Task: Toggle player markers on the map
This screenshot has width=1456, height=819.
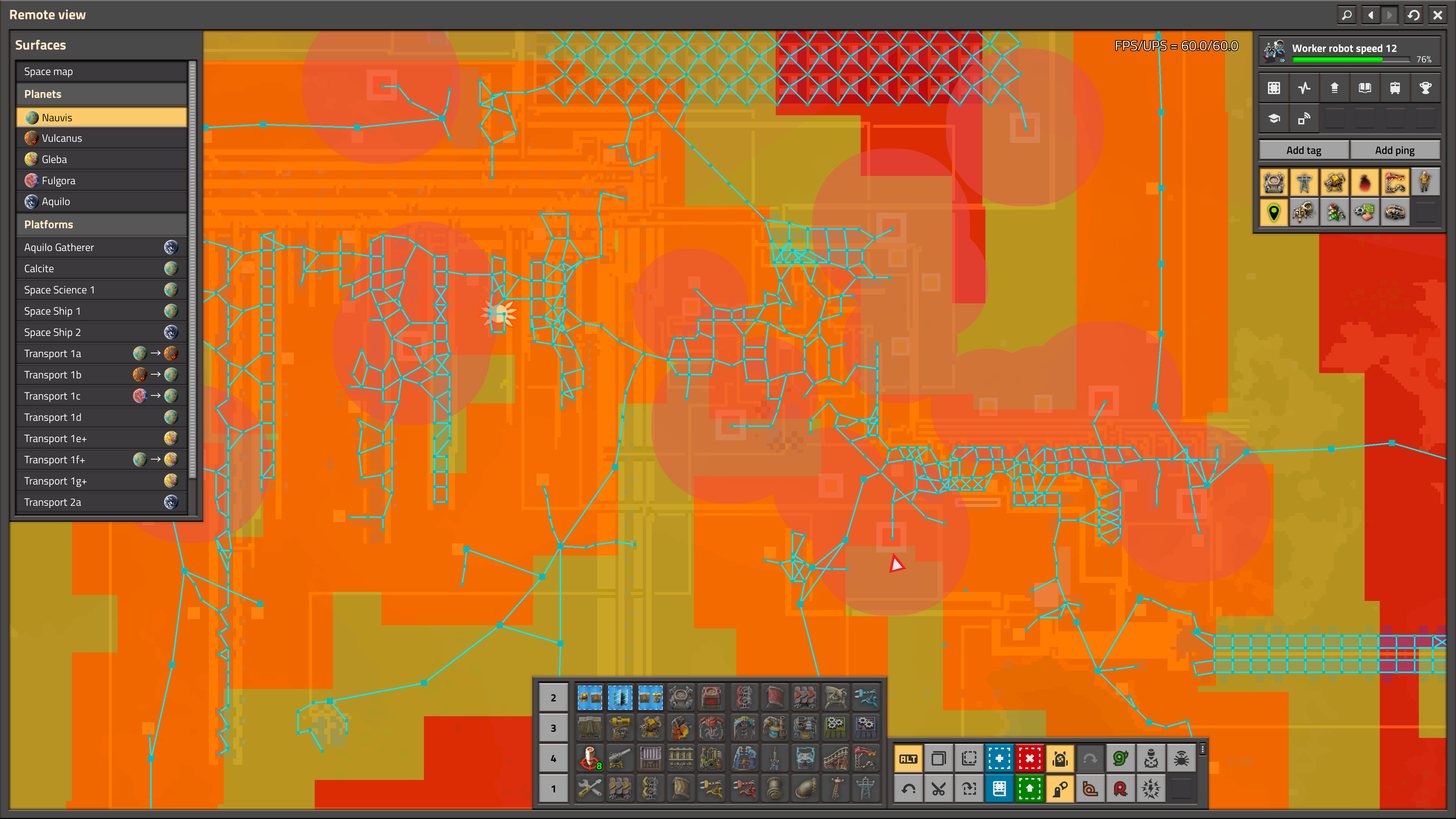Action: pos(1426,182)
